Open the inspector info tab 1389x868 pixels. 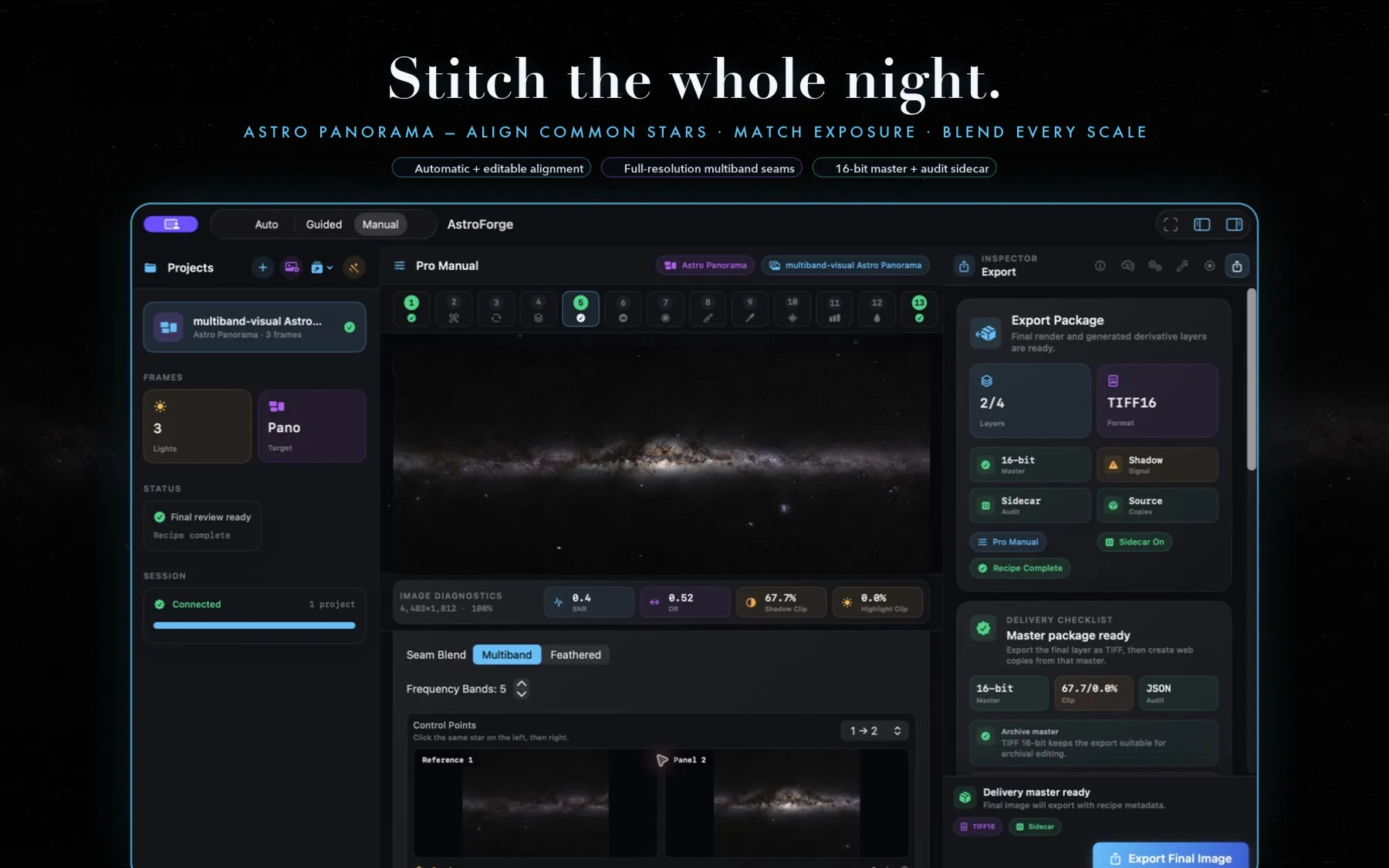1100,266
